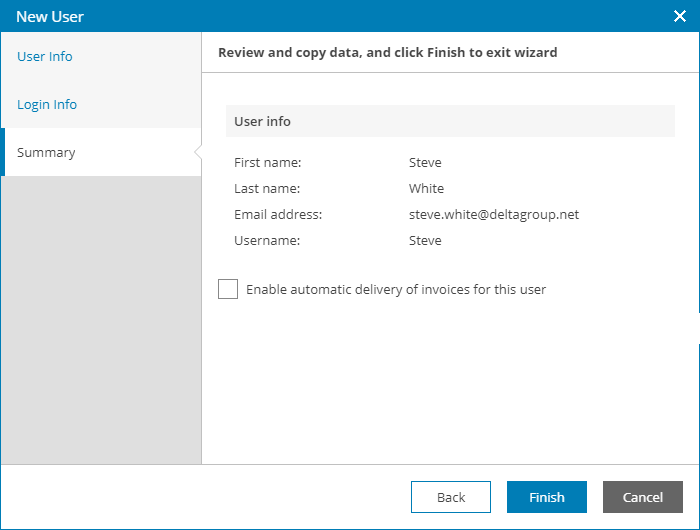Click the 'New User' title bar text
The image size is (700, 530).
tap(50, 17)
